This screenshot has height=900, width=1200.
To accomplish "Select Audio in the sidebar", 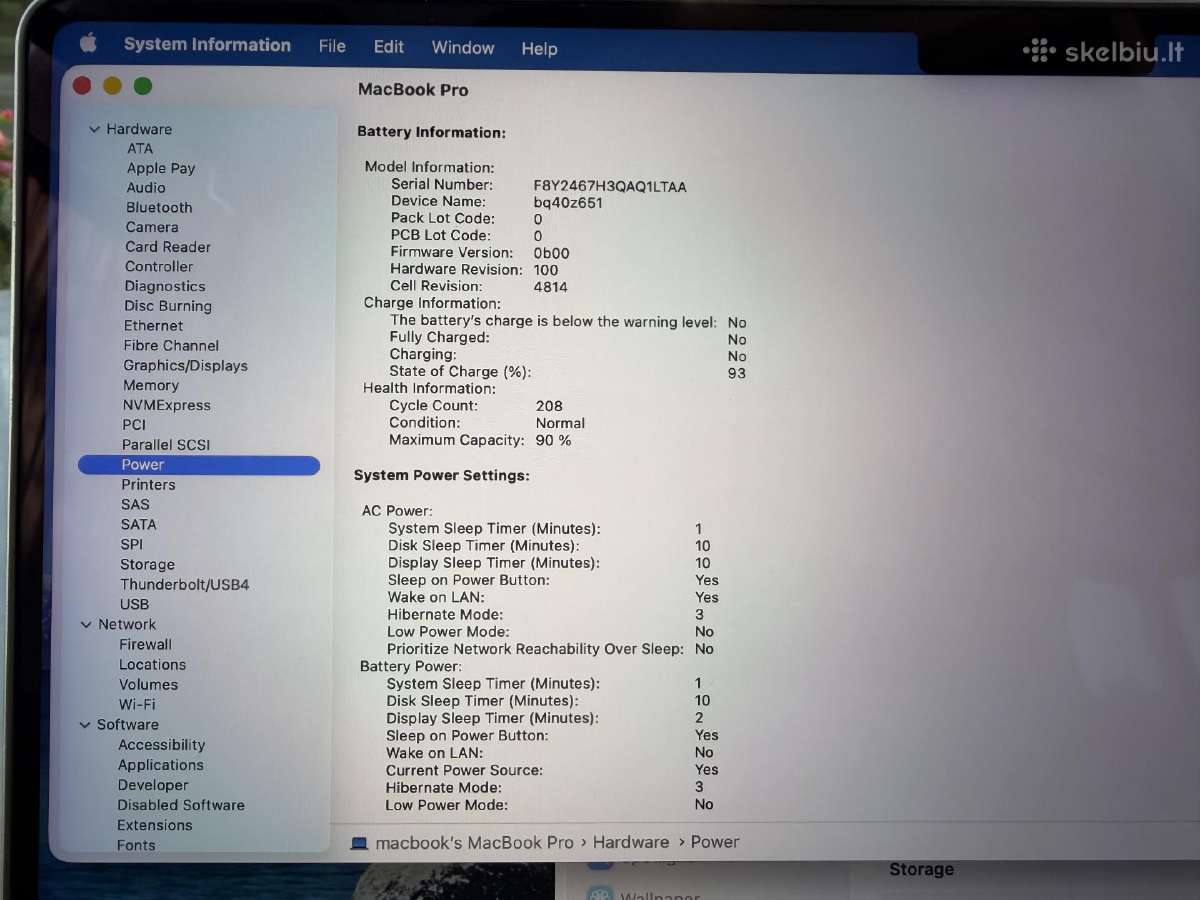I will (146, 188).
